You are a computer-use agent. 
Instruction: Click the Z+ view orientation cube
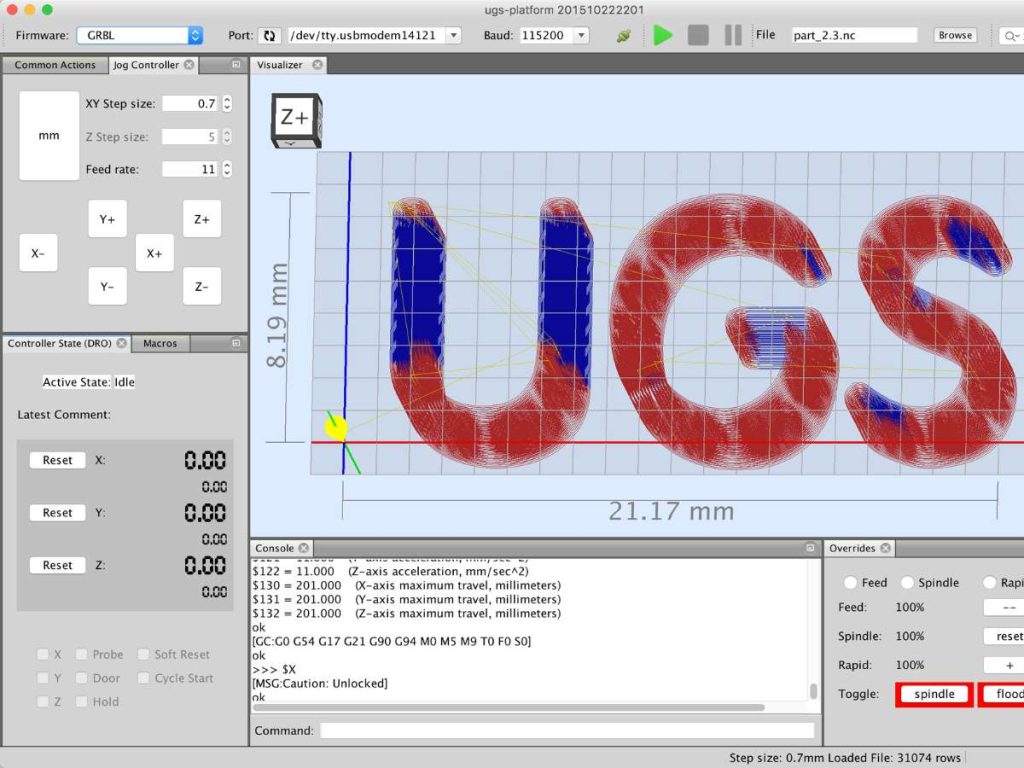(296, 120)
